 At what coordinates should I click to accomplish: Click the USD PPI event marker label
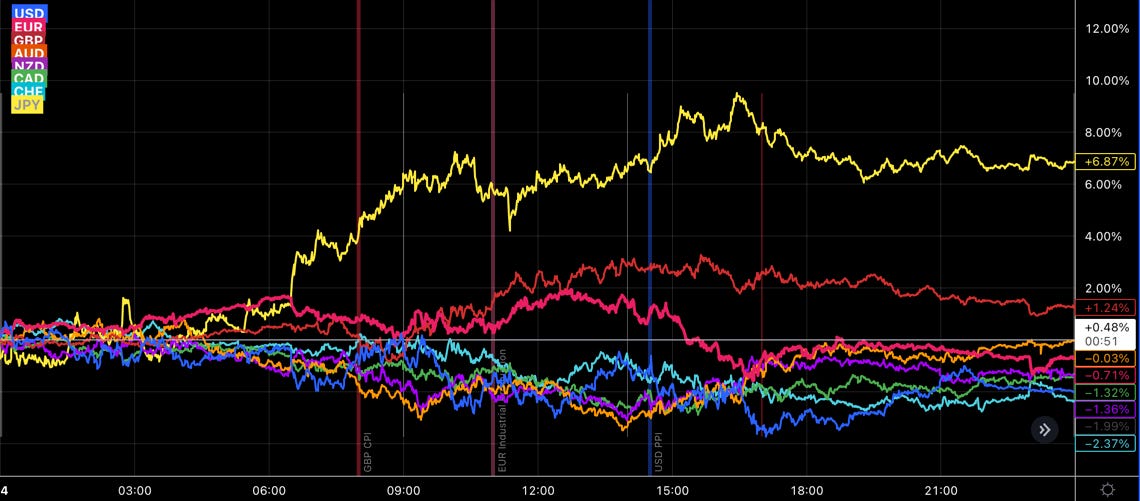659,451
